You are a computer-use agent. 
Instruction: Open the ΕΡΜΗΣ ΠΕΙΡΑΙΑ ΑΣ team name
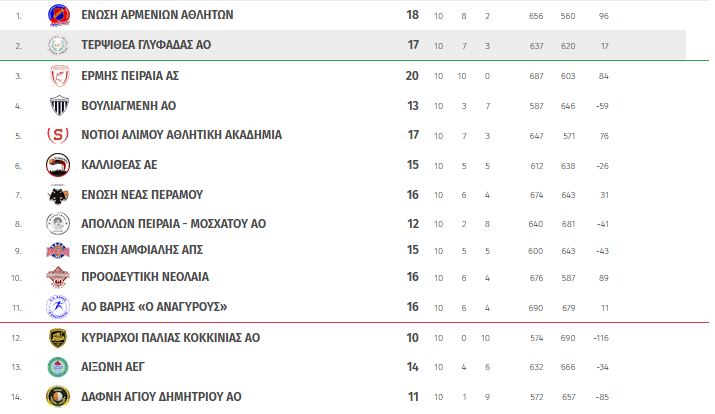click(x=130, y=76)
